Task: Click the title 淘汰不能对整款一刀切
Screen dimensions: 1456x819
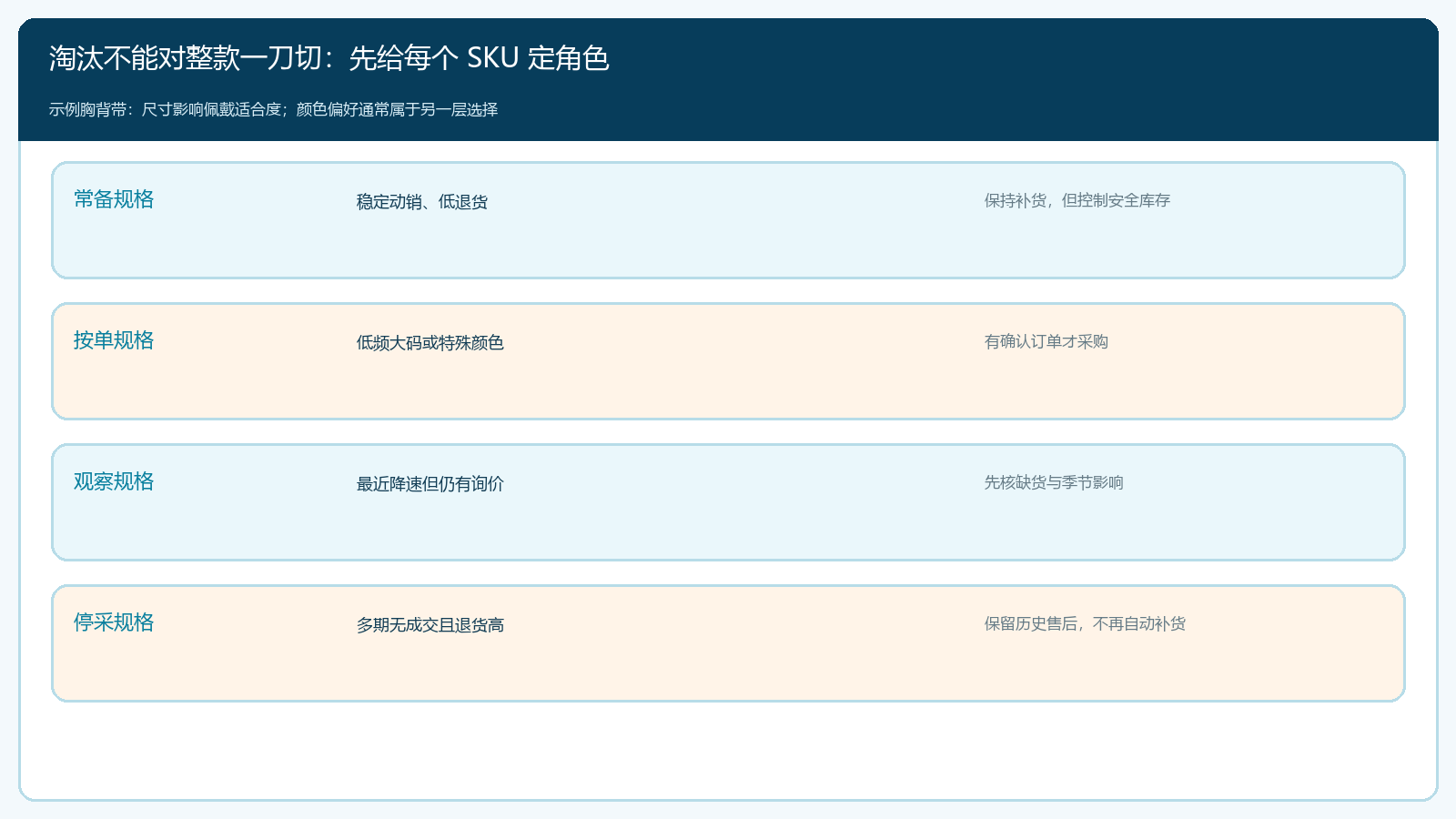Action: [x=186, y=58]
